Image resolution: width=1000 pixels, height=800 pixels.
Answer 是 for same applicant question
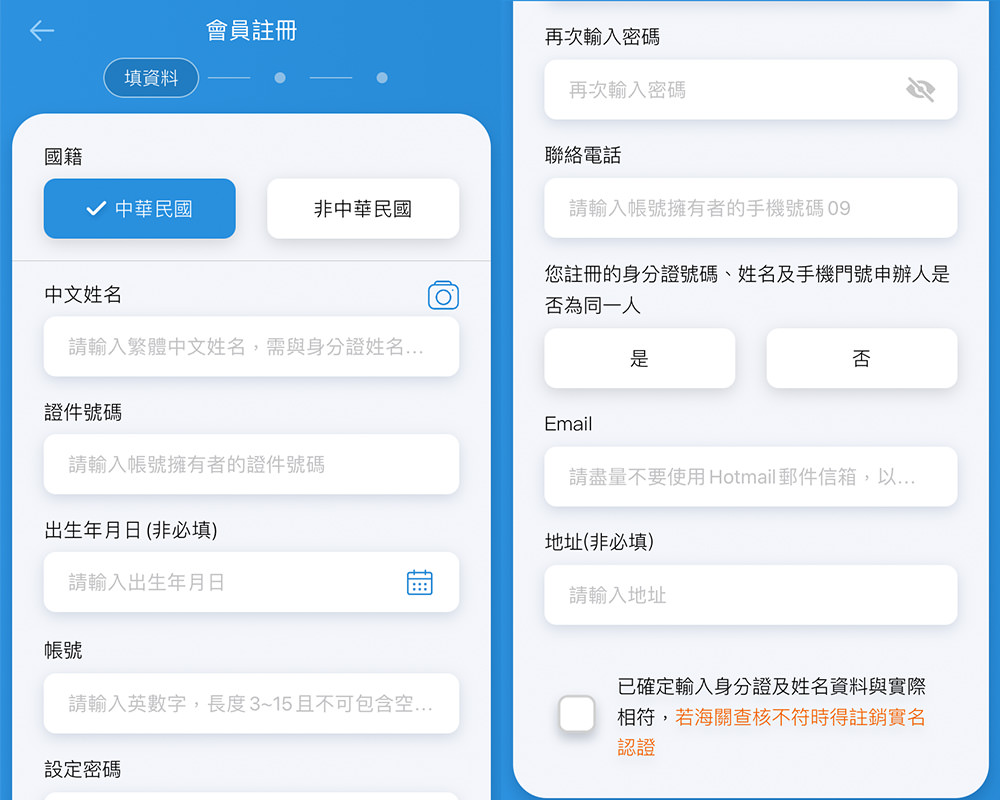pos(639,358)
